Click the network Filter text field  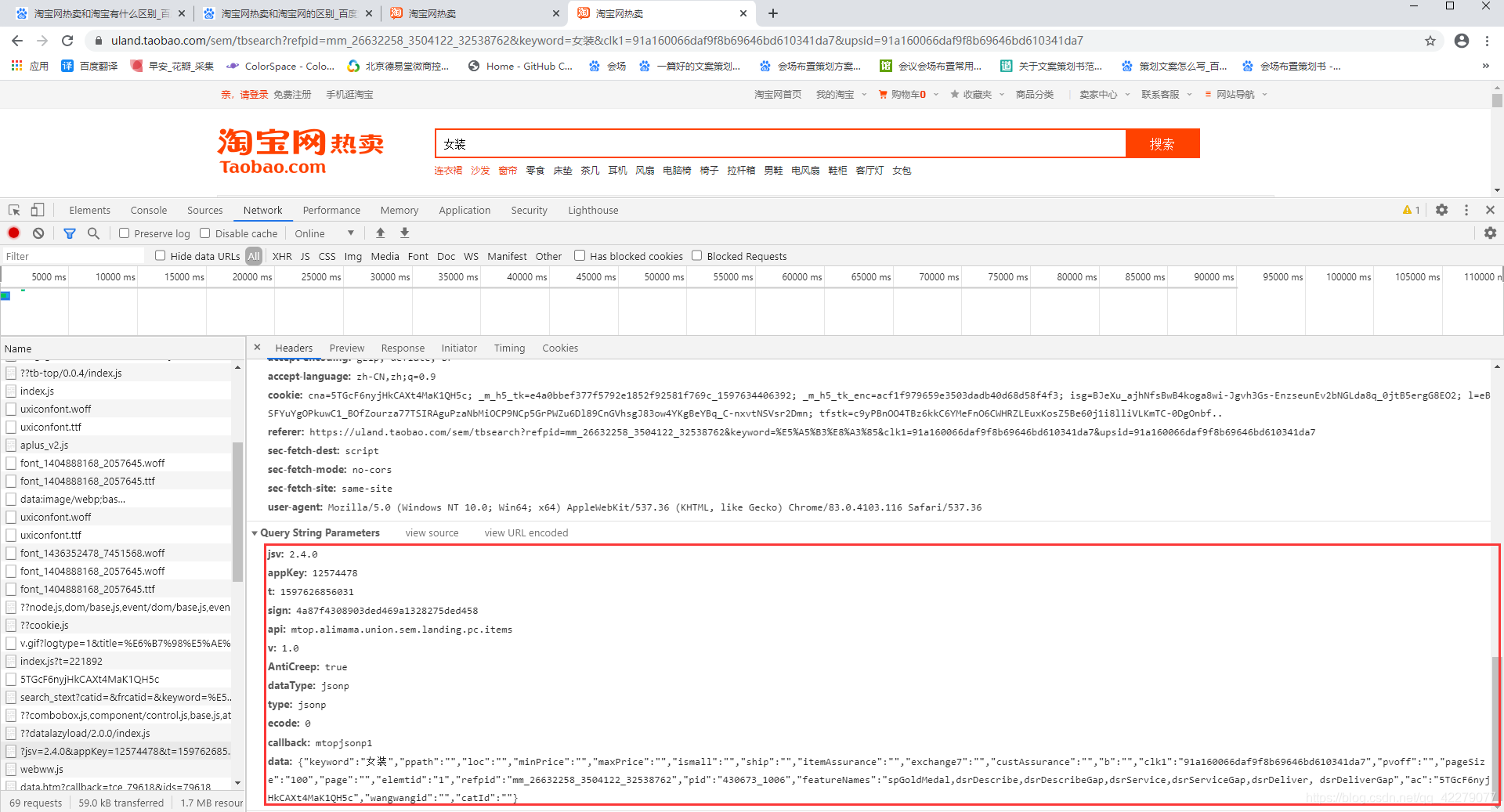click(74, 256)
